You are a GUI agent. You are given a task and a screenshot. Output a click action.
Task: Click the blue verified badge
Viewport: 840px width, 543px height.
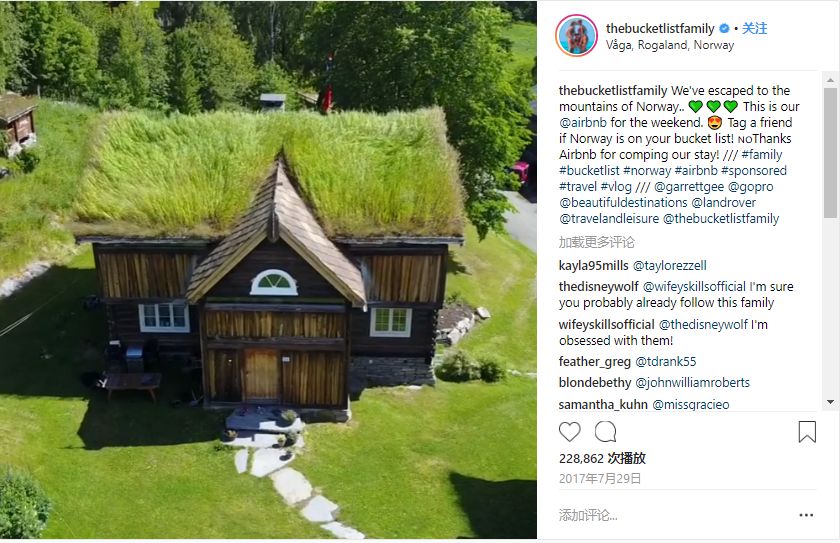[724, 28]
